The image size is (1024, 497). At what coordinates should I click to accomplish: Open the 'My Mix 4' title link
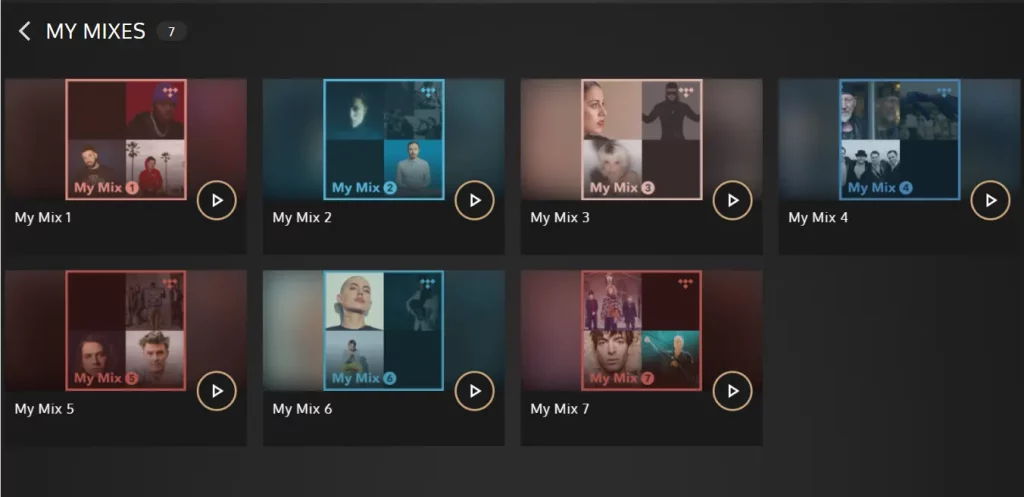pyautogui.click(x=818, y=217)
